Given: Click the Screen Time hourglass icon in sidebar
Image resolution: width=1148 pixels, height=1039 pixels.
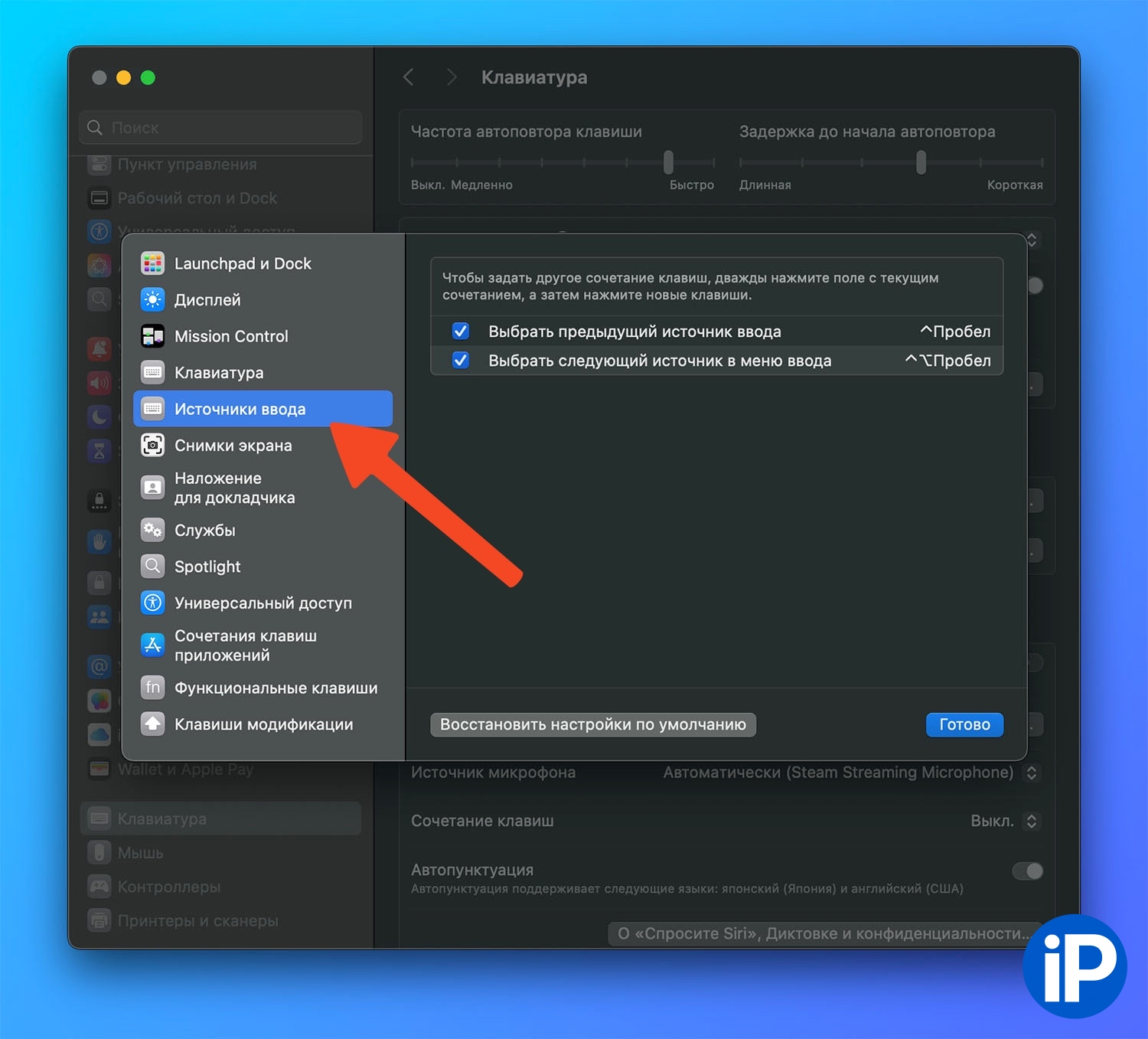Looking at the screenshot, I should point(99,450).
